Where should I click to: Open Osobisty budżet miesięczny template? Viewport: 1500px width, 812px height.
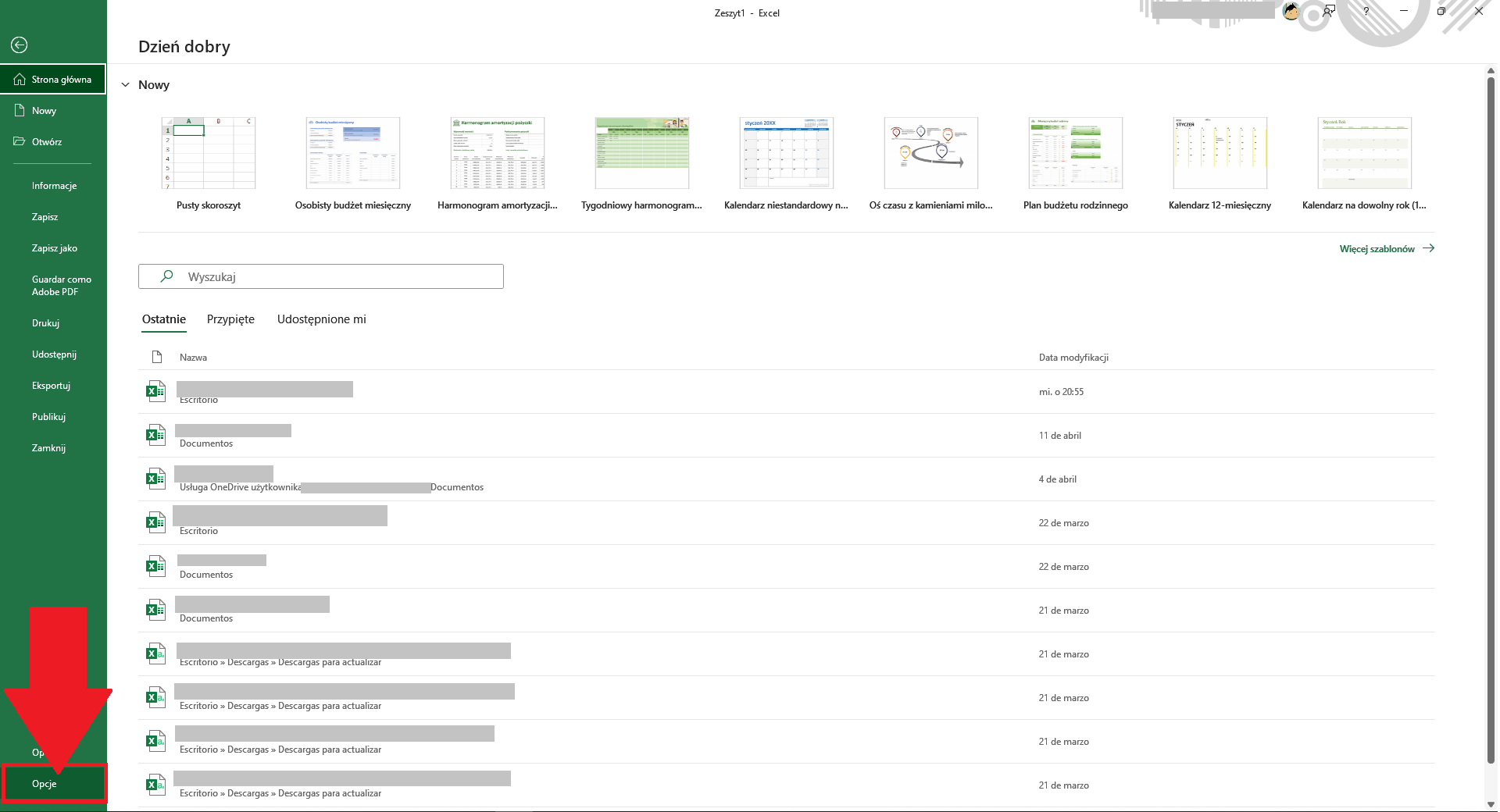pyautogui.click(x=353, y=164)
